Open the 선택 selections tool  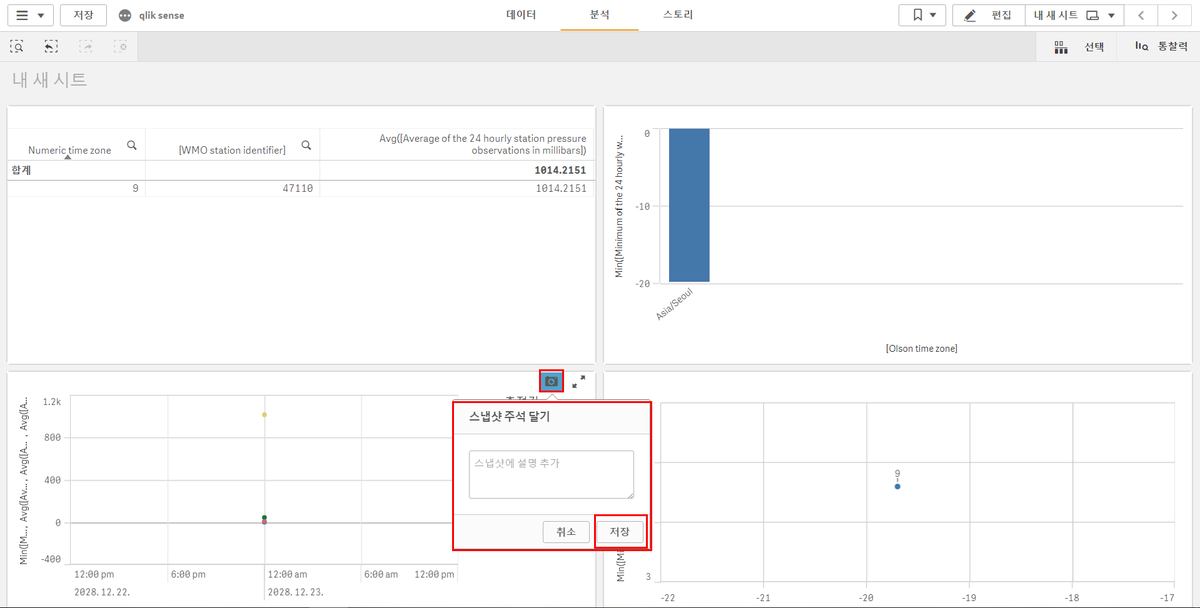tap(1079, 46)
